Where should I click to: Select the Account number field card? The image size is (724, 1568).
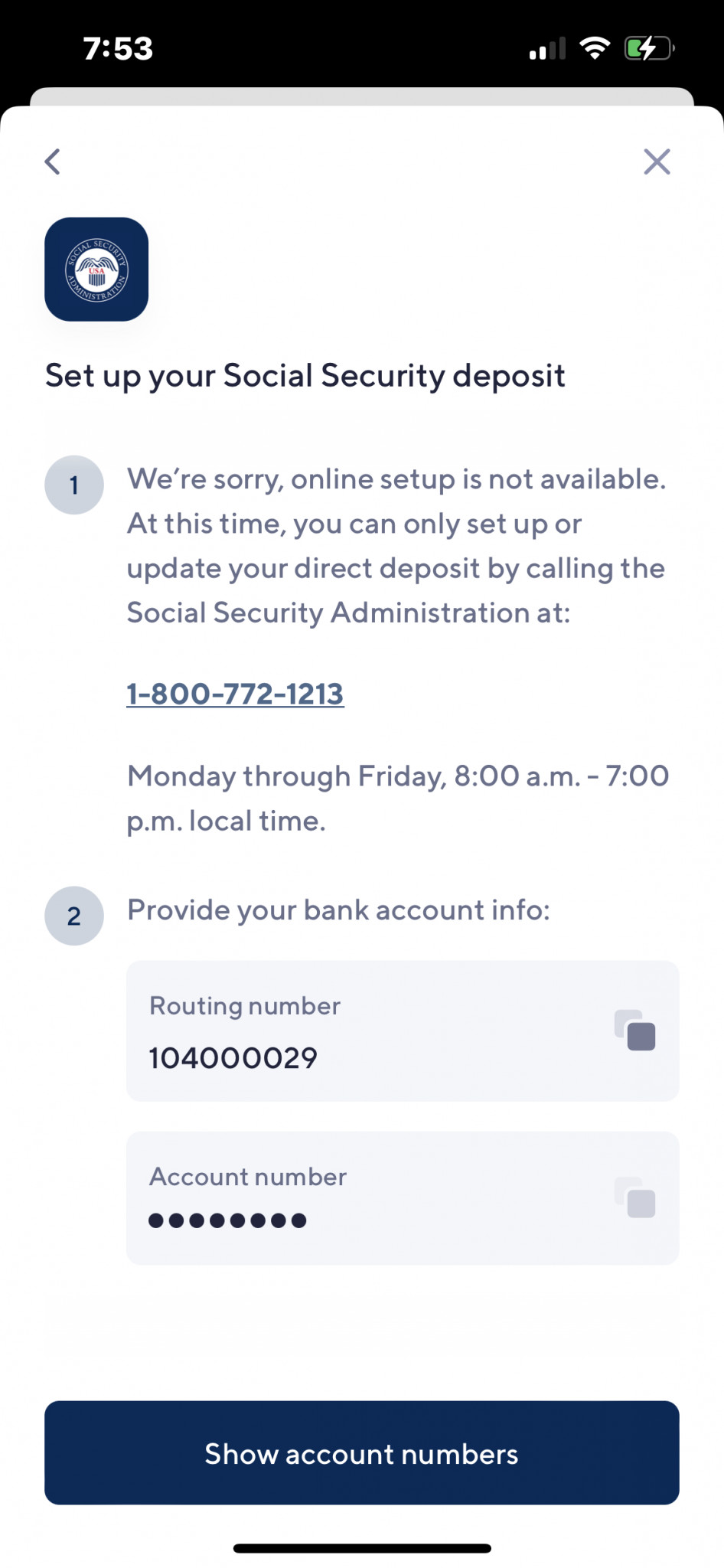pyautogui.click(x=403, y=1198)
